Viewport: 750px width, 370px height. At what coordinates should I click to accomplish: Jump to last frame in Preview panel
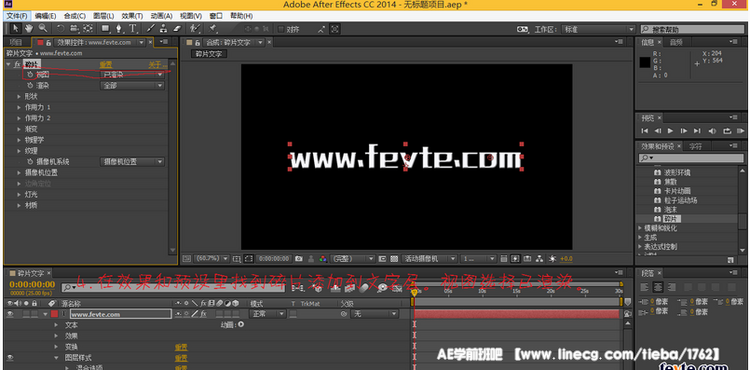pos(697,131)
